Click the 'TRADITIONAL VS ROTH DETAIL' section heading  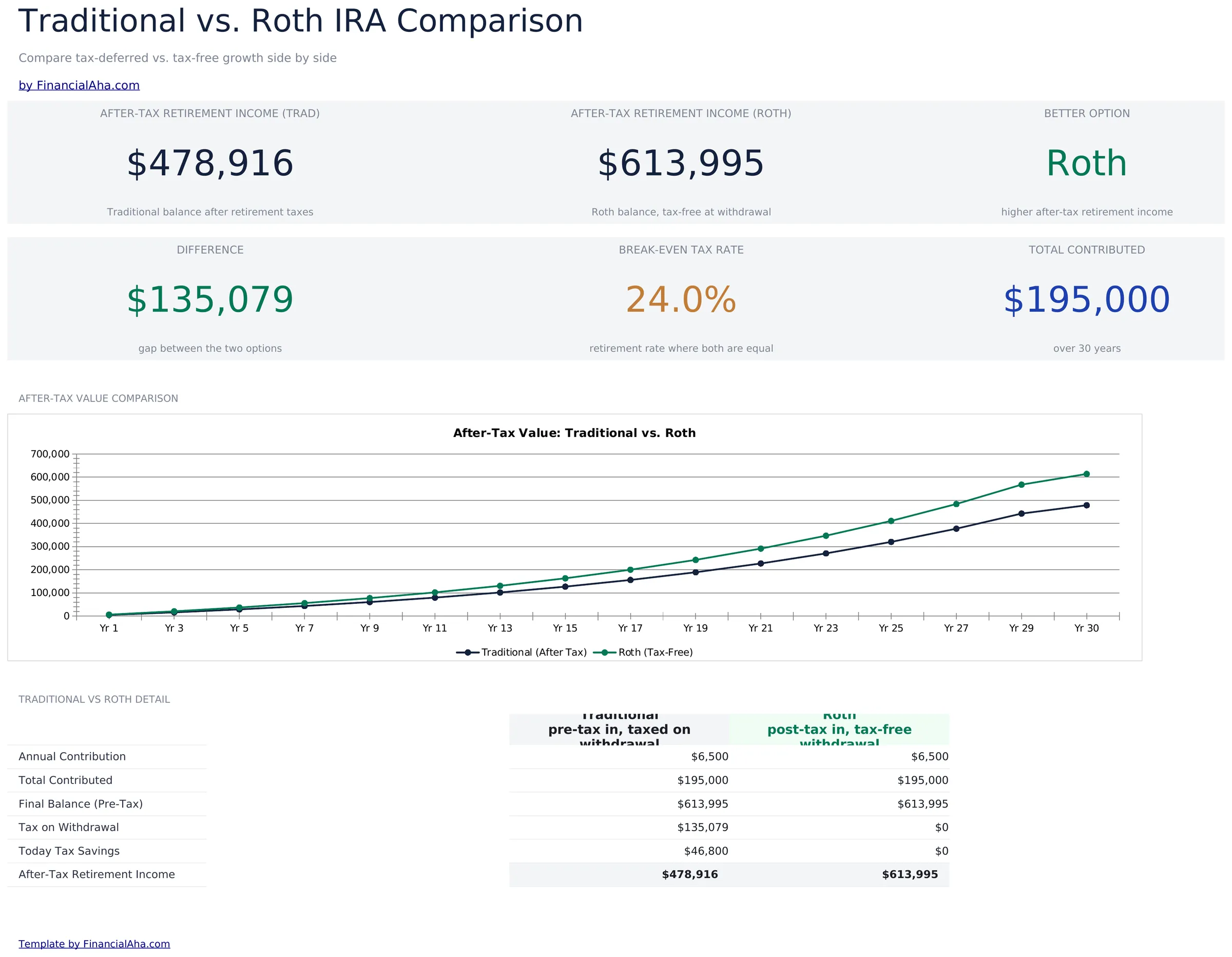click(x=94, y=700)
